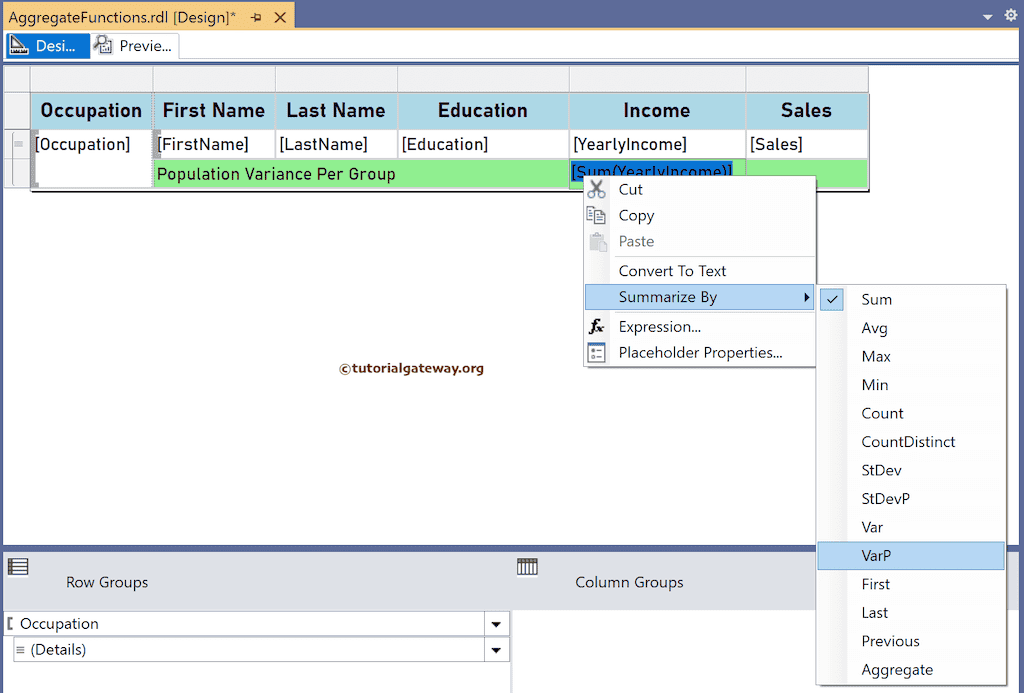Click the Paste icon in context menu

click(597, 241)
